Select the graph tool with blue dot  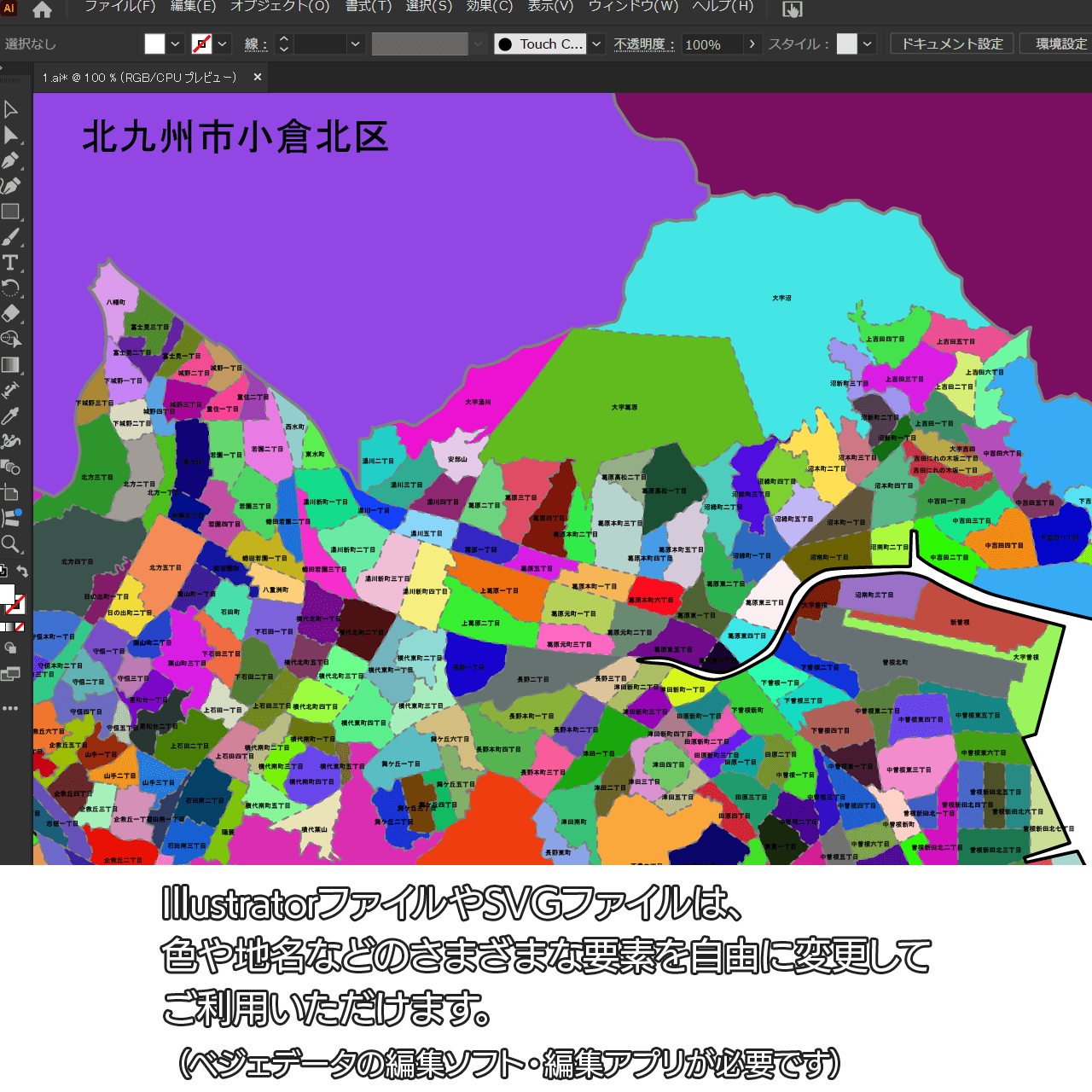point(11,518)
